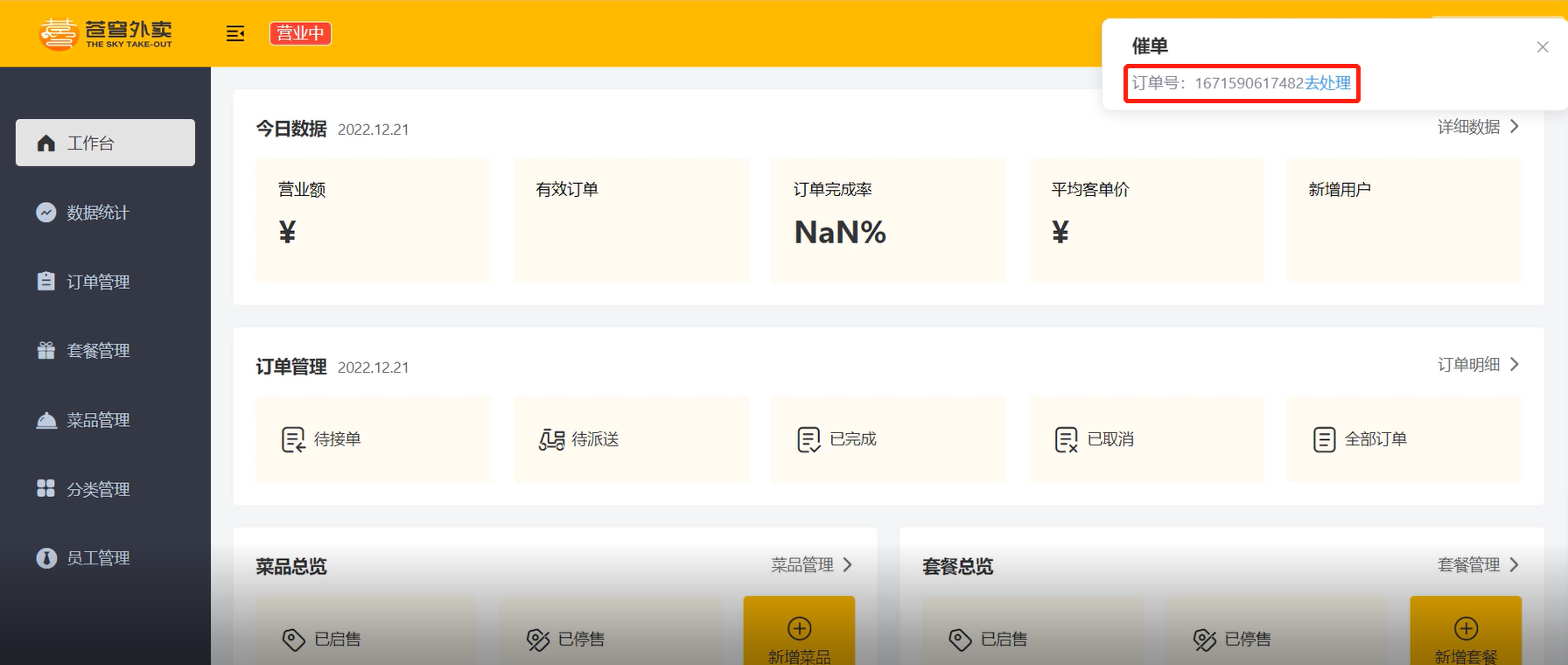Select 员工管理 in the sidebar
Image resolution: width=1568 pixels, height=665 pixels.
click(105, 558)
